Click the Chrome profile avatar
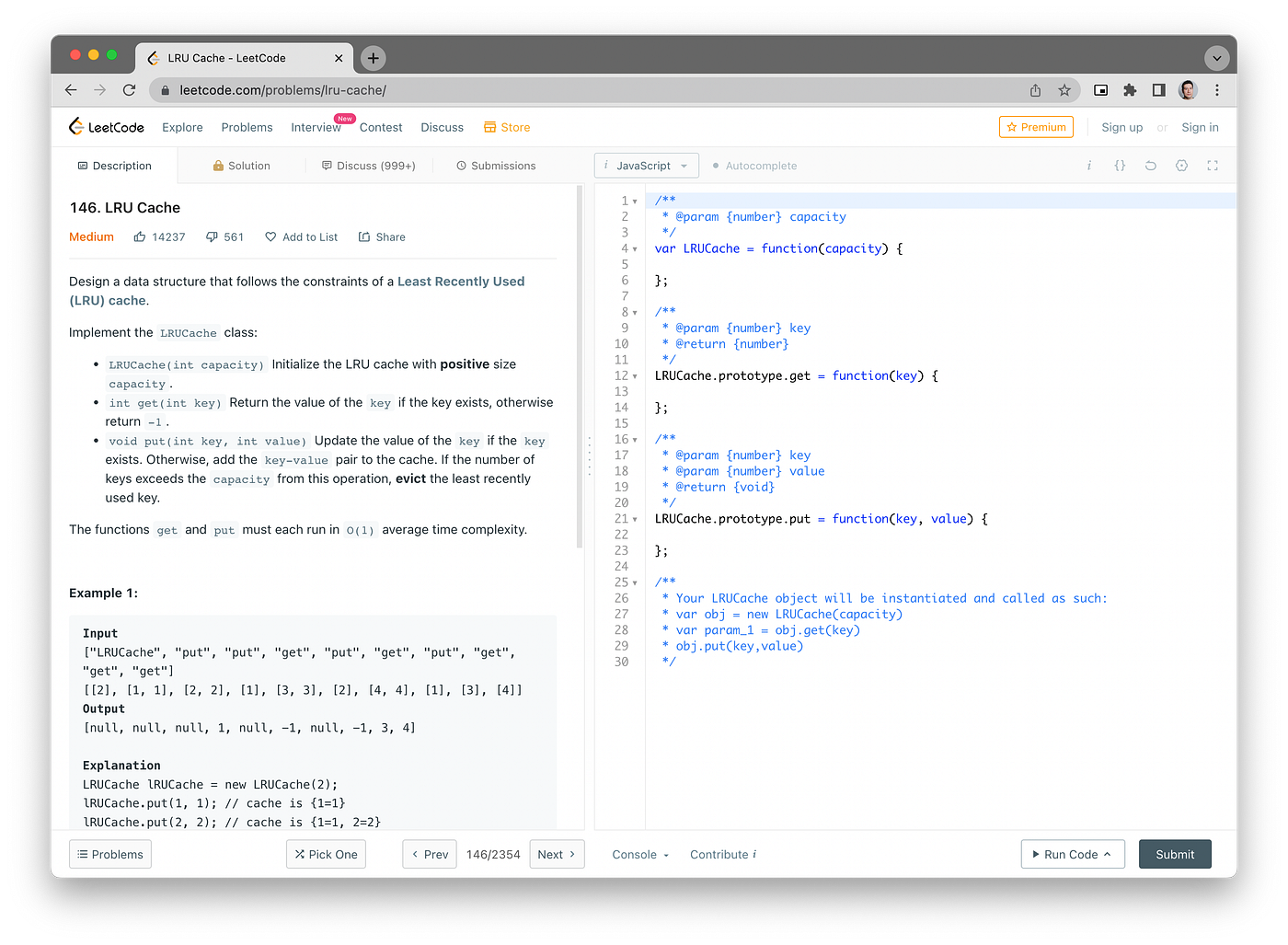The width and height of the screenshot is (1288, 945). [x=1188, y=90]
